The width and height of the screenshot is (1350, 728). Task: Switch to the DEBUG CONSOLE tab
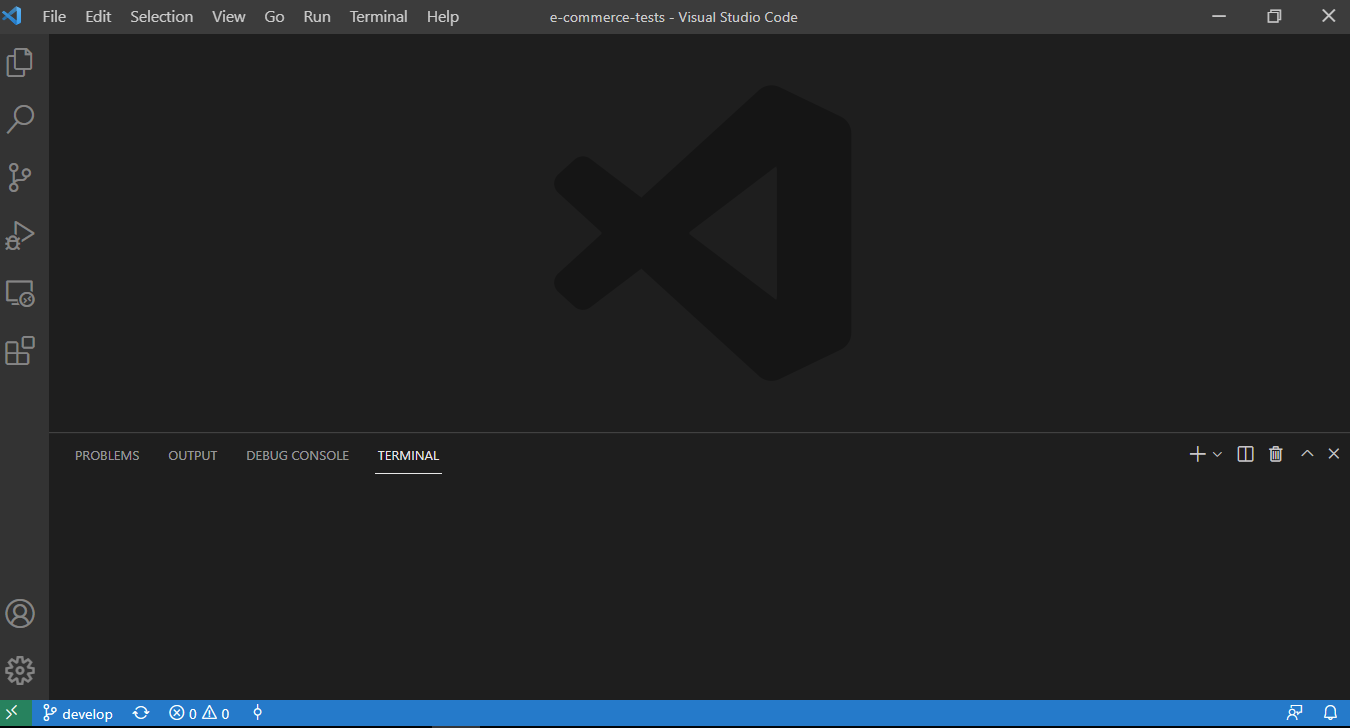click(298, 456)
